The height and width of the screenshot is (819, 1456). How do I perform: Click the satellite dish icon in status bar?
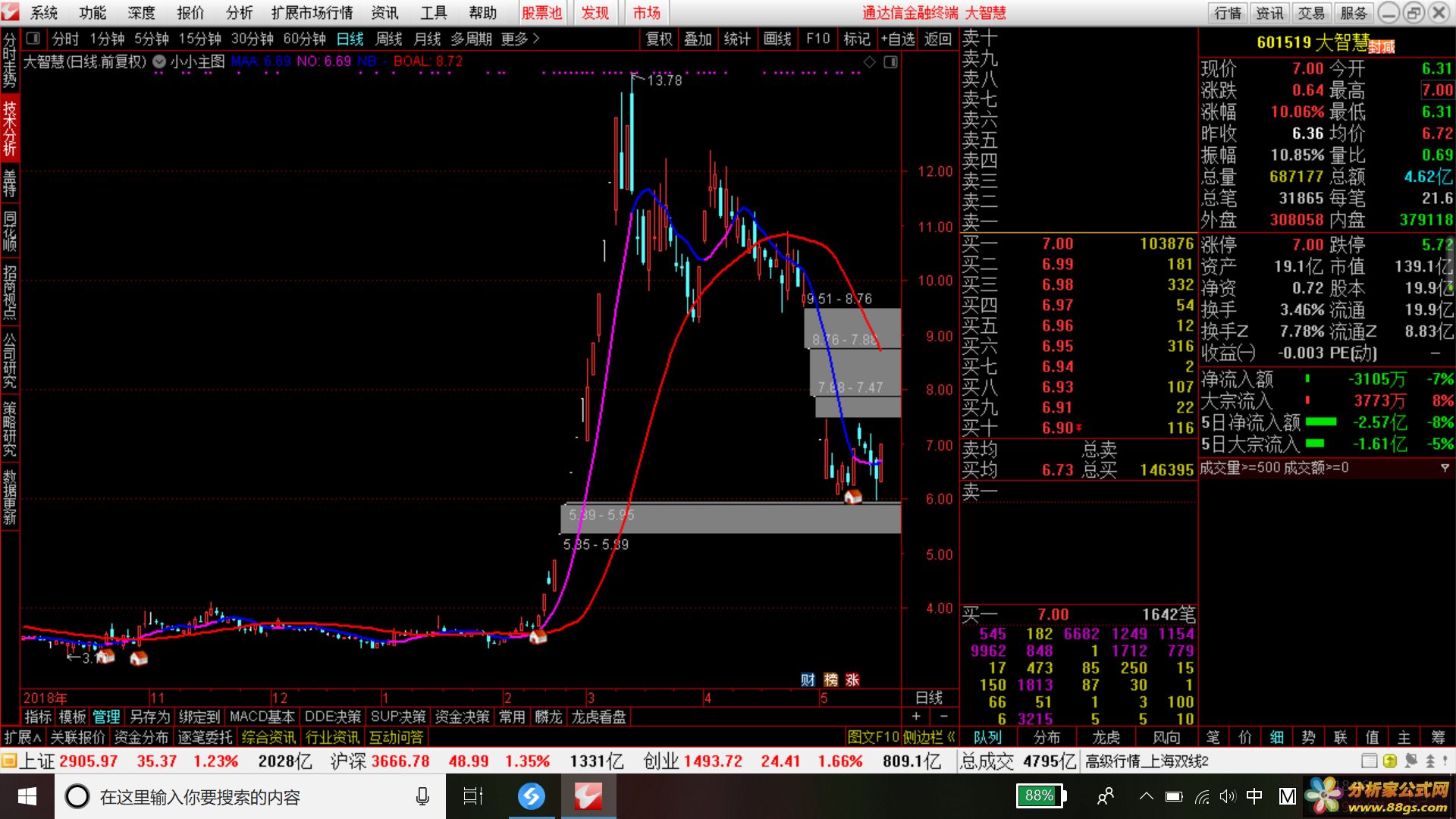[1410, 761]
